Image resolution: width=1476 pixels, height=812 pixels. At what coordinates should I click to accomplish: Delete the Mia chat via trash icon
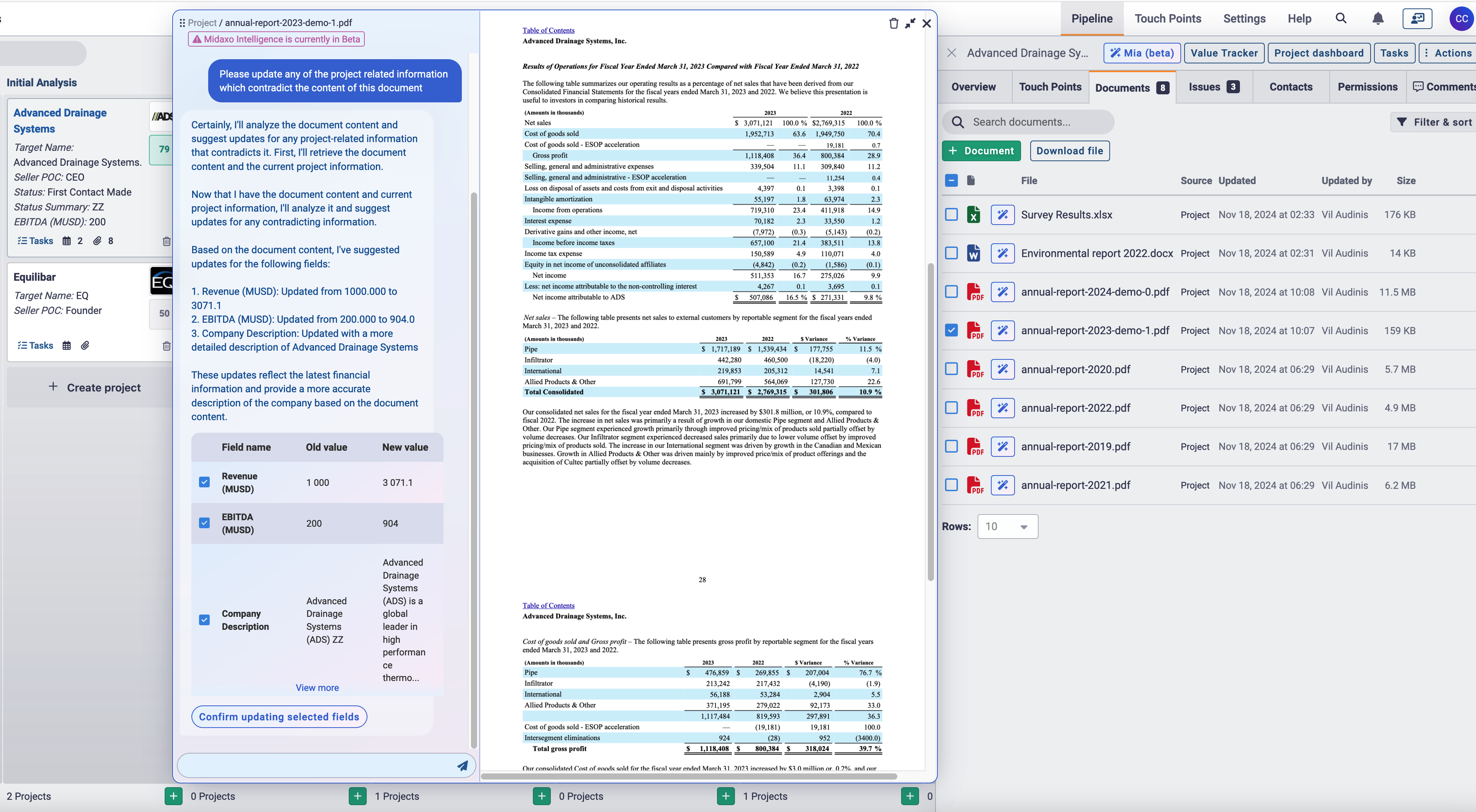click(x=893, y=24)
